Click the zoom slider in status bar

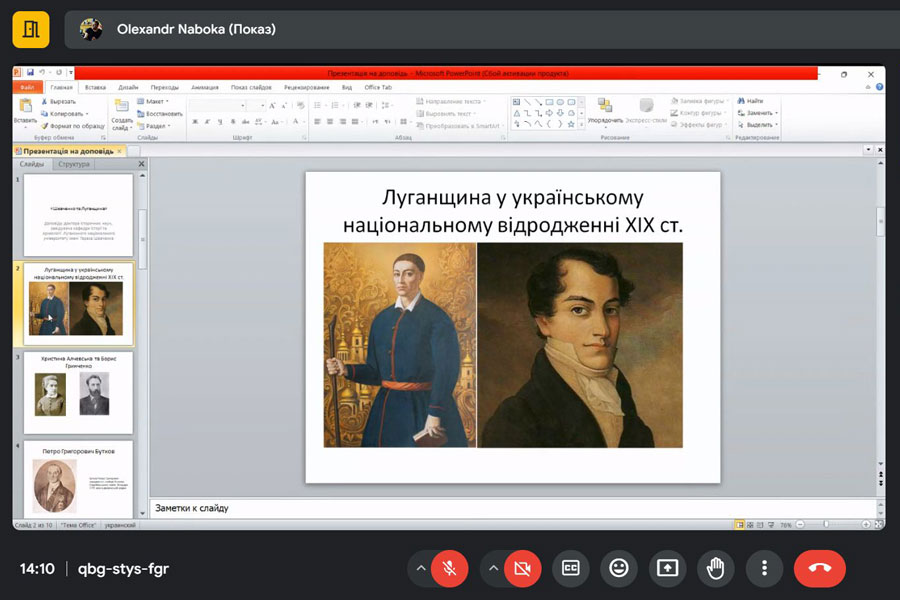pyautogui.click(x=825, y=524)
